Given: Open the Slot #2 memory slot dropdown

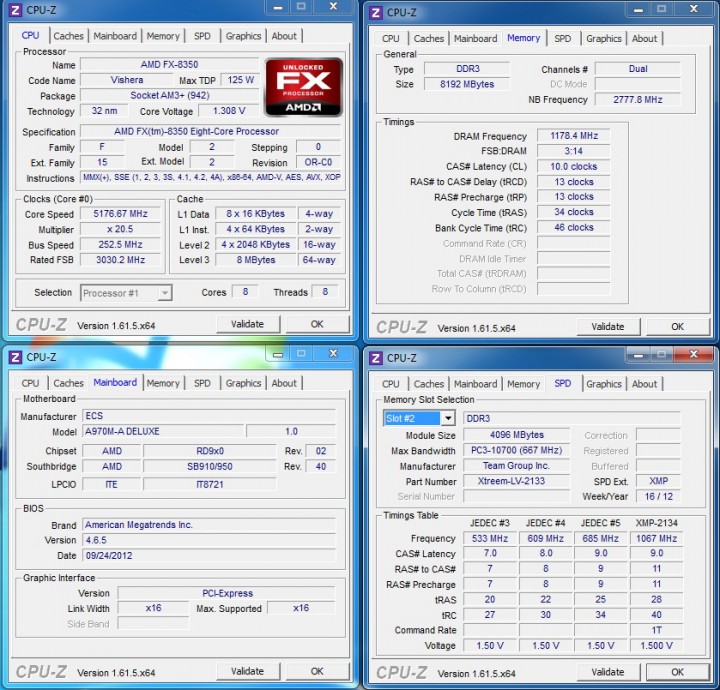Looking at the screenshot, I should (x=418, y=418).
